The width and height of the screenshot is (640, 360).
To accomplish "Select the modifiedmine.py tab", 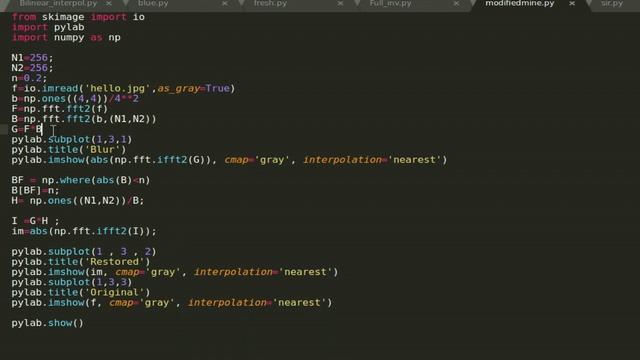I will [520, 3].
